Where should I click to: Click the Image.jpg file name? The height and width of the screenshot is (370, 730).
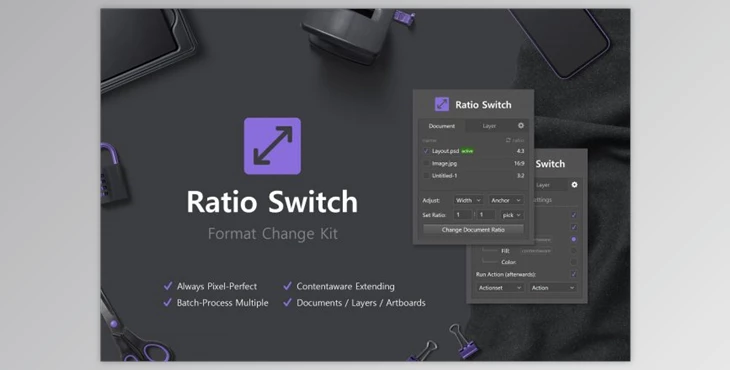coord(444,163)
